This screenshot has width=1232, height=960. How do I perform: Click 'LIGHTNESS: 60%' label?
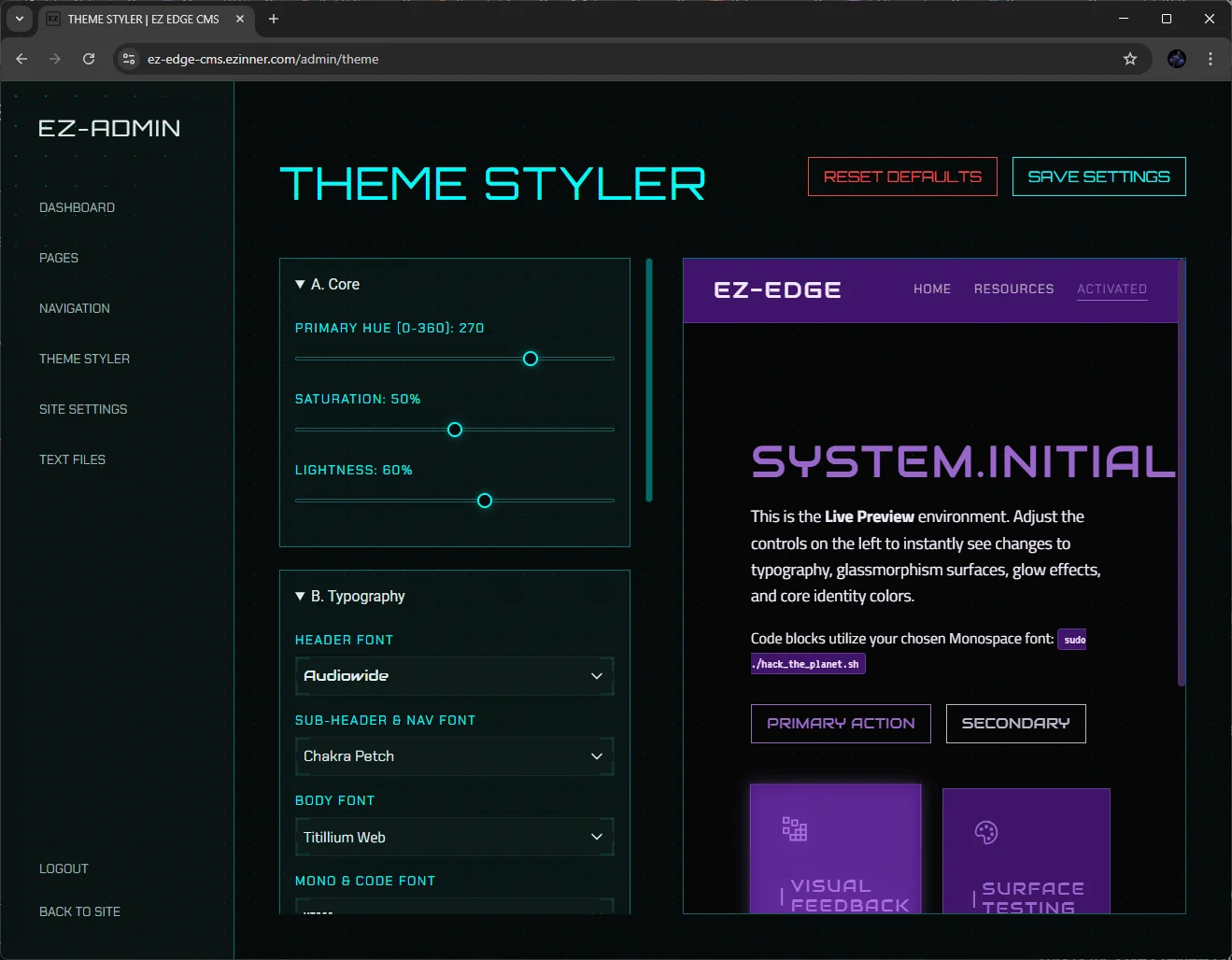pyautogui.click(x=354, y=470)
